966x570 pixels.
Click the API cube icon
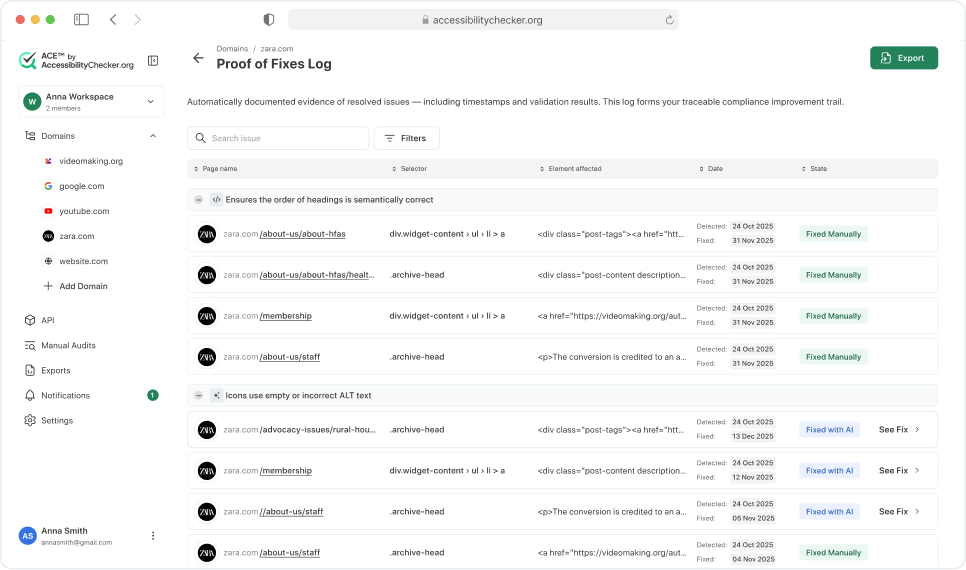coord(30,320)
